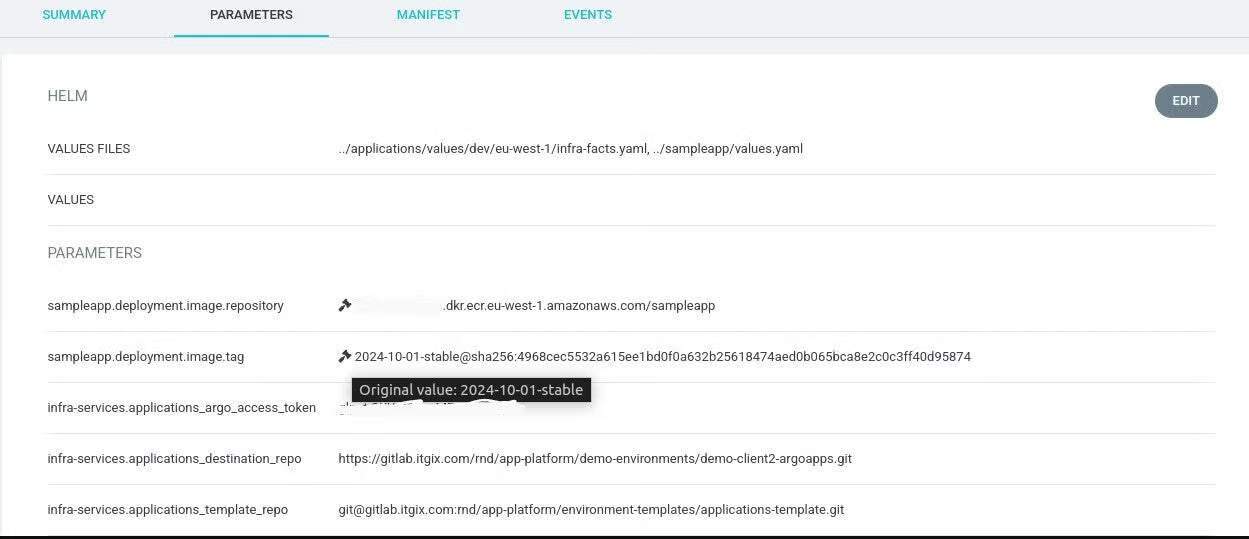Click the empty VALUES row label
This screenshot has height=539, width=1249.
(x=70, y=200)
